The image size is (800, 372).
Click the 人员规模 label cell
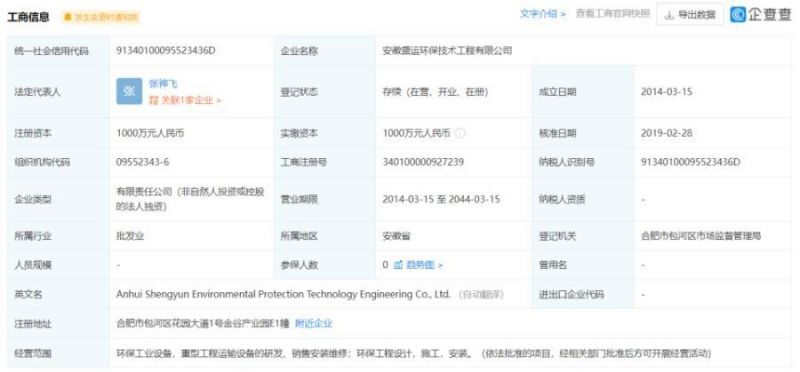(58, 265)
